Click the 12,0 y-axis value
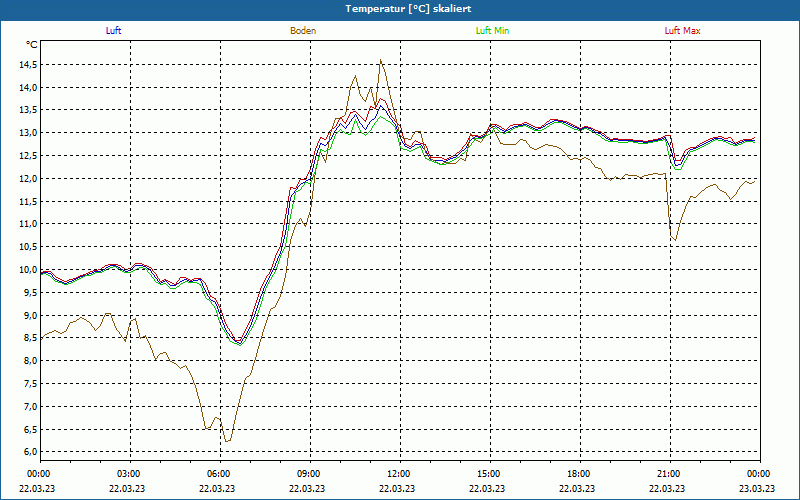The width and height of the screenshot is (800, 500). coord(29,179)
